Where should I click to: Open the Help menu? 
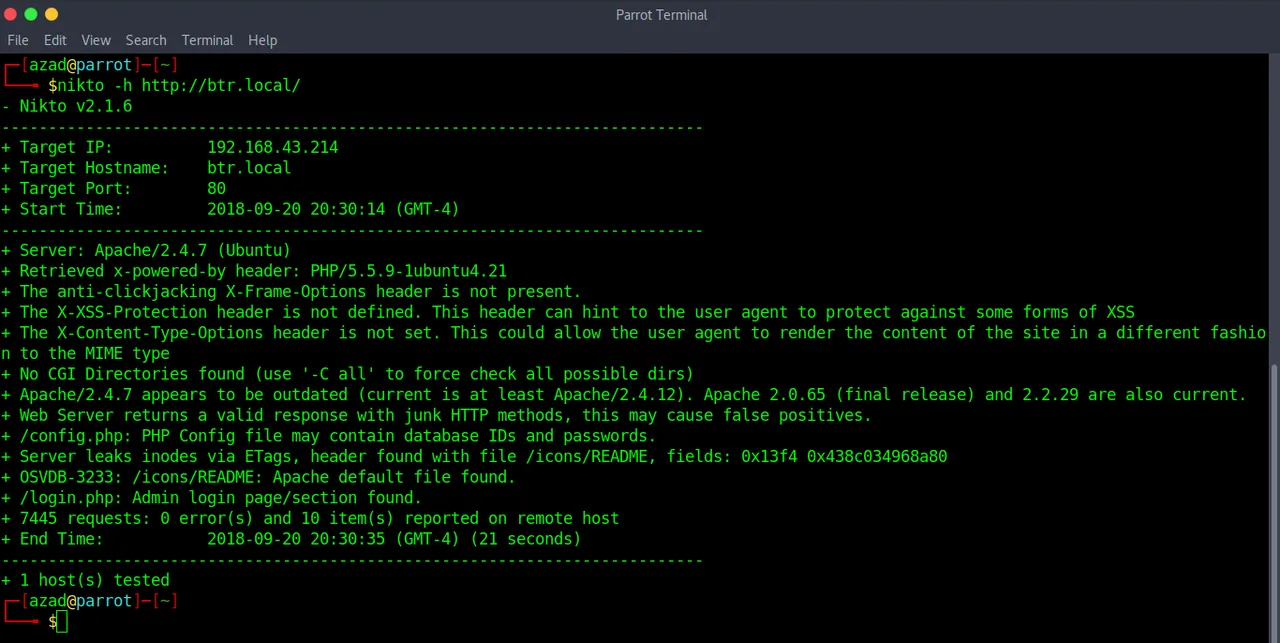[x=262, y=40]
